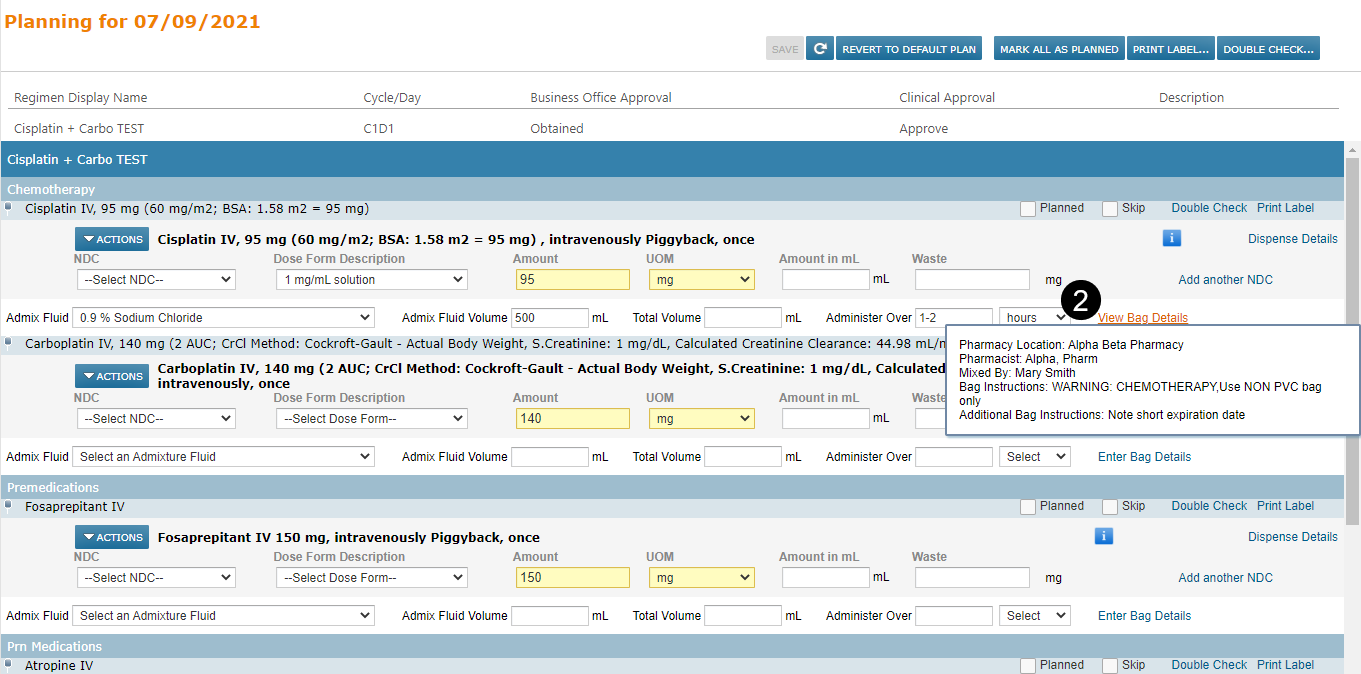Click the Fosaprepitant blue info icon
1361x674 pixels.
pyautogui.click(x=1103, y=536)
